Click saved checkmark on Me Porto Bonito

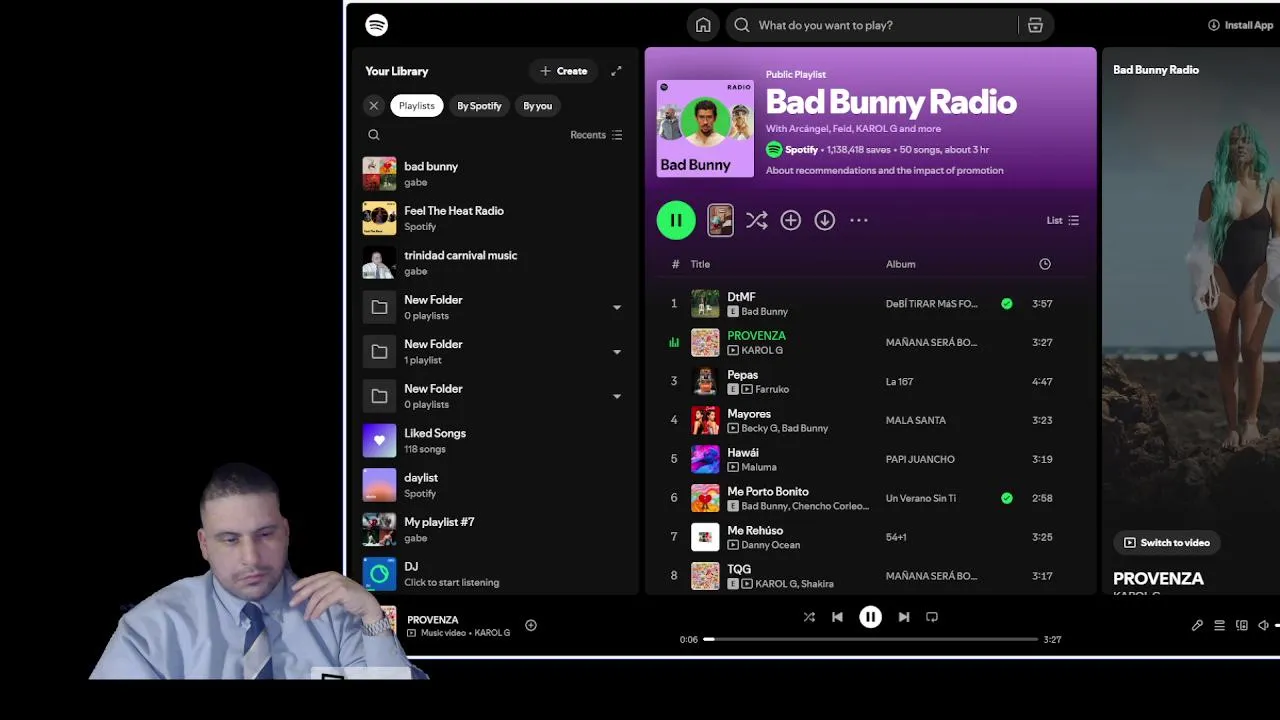pyautogui.click(x=1007, y=498)
